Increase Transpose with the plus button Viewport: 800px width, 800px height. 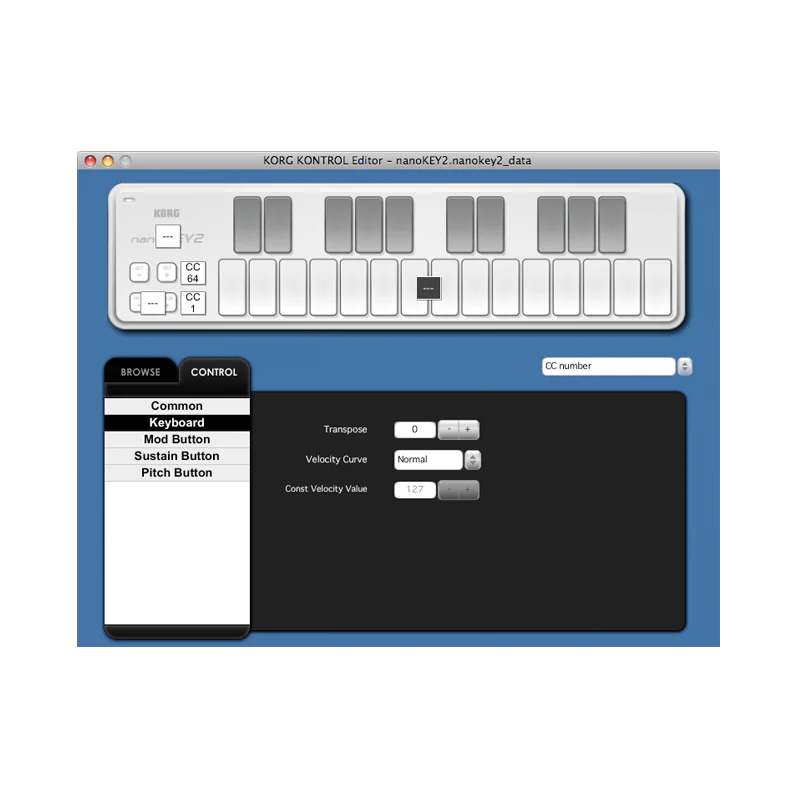tap(468, 430)
